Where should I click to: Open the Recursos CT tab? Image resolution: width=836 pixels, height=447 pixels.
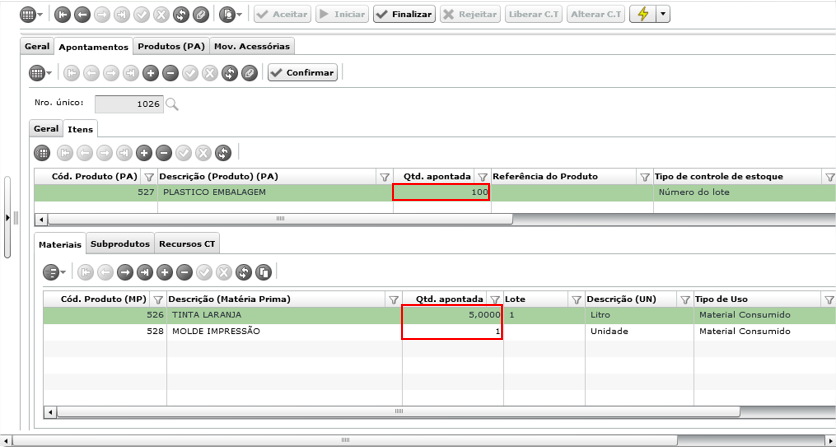point(187,244)
